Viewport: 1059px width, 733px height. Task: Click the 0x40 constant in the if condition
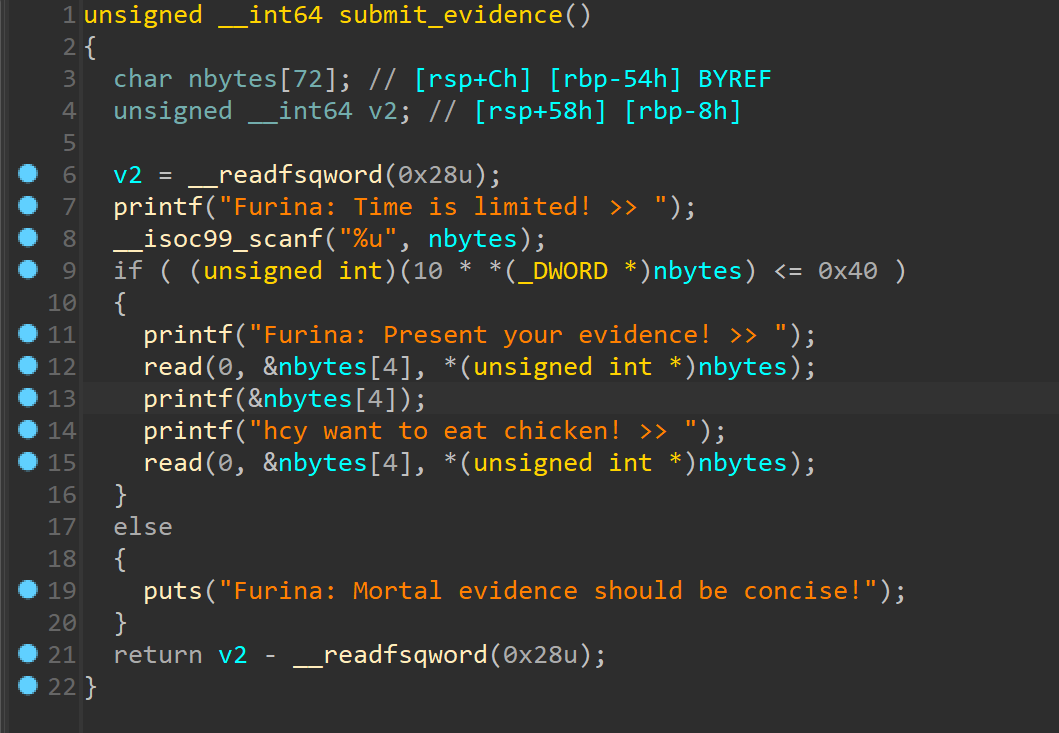tap(848, 271)
